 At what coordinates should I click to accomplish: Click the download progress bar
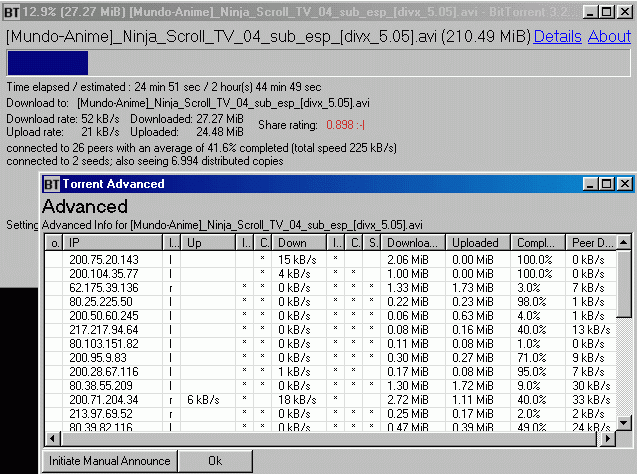click(x=318, y=63)
